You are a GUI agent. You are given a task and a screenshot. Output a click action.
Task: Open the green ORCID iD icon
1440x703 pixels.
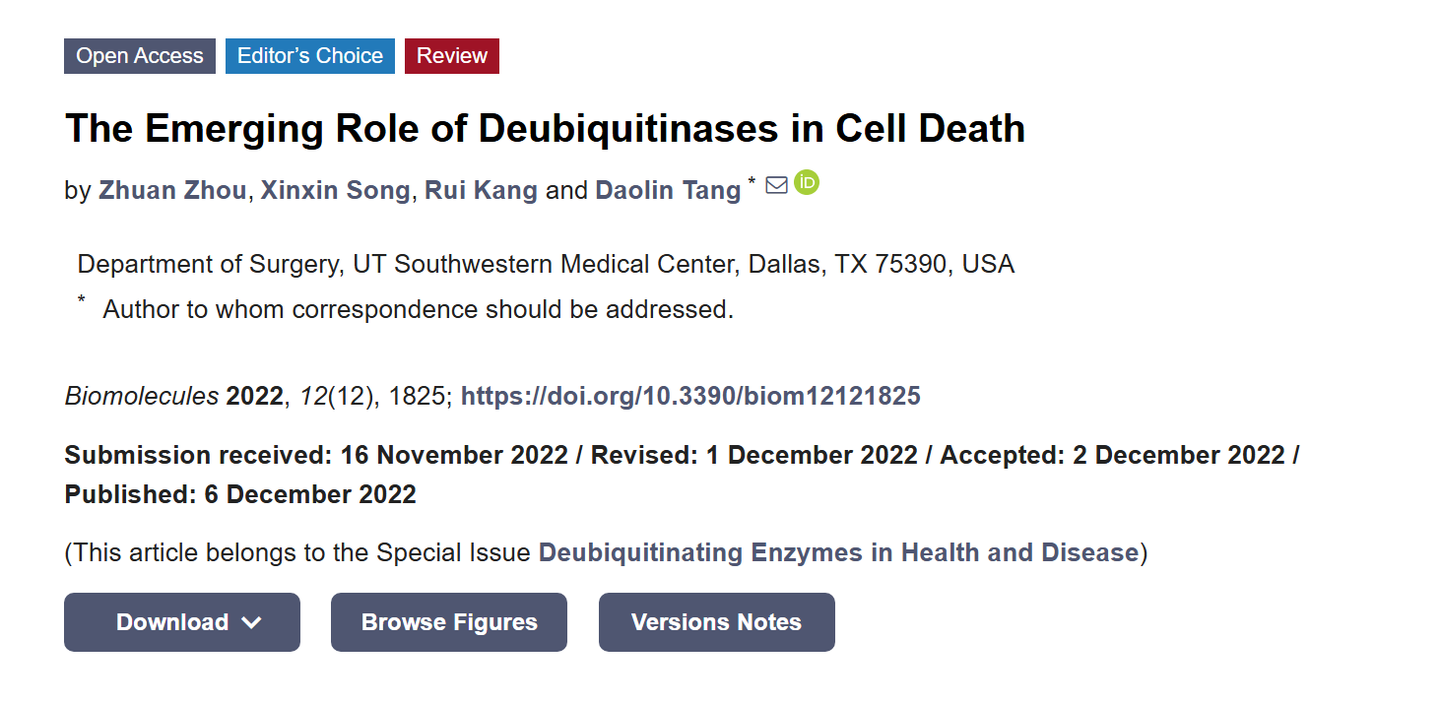pos(807,183)
